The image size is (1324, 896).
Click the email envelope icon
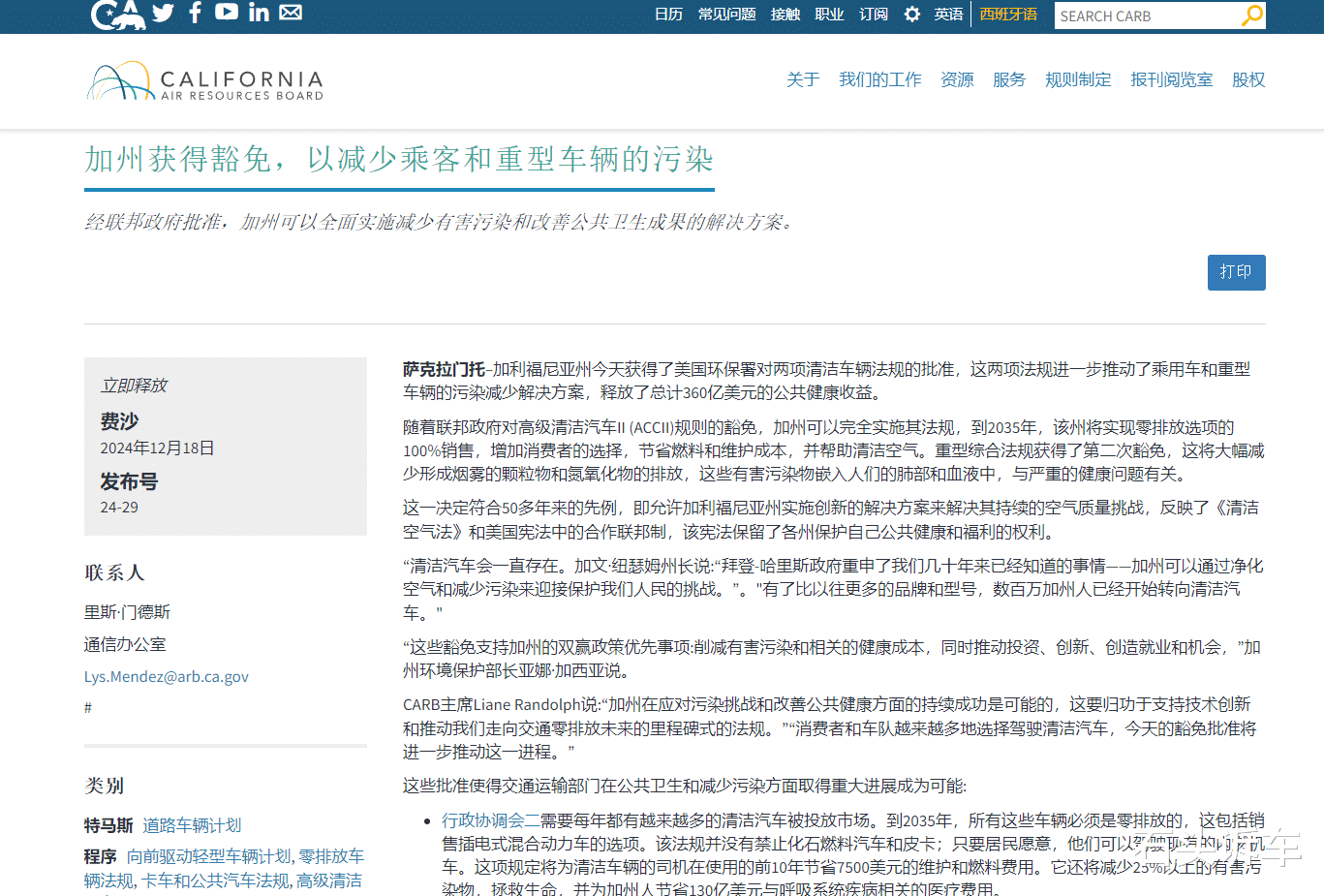[x=291, y=12]
